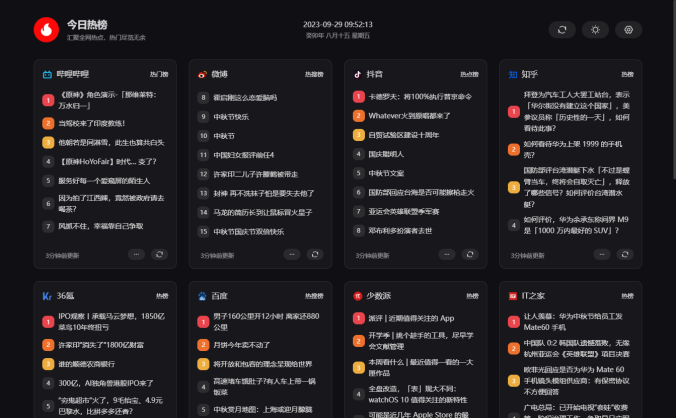Click the Weibo logo icon
The width and height of the screenshot is (676, 418).
(202, 75)
